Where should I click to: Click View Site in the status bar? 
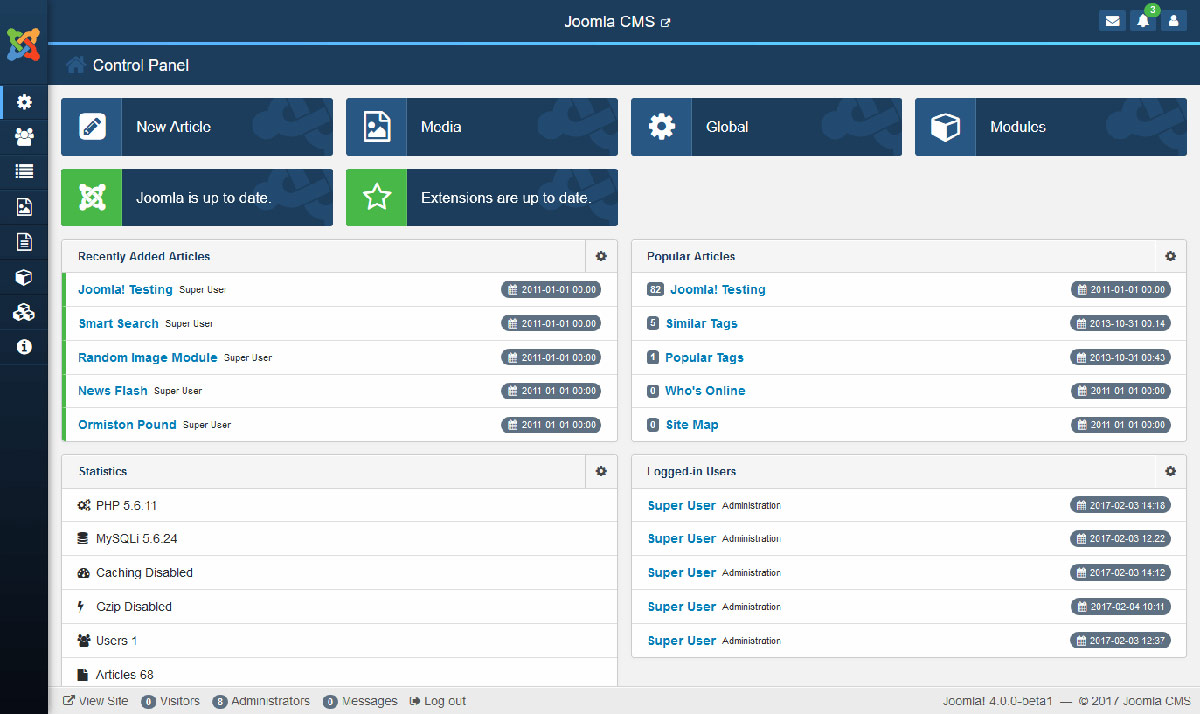(96, 701)
